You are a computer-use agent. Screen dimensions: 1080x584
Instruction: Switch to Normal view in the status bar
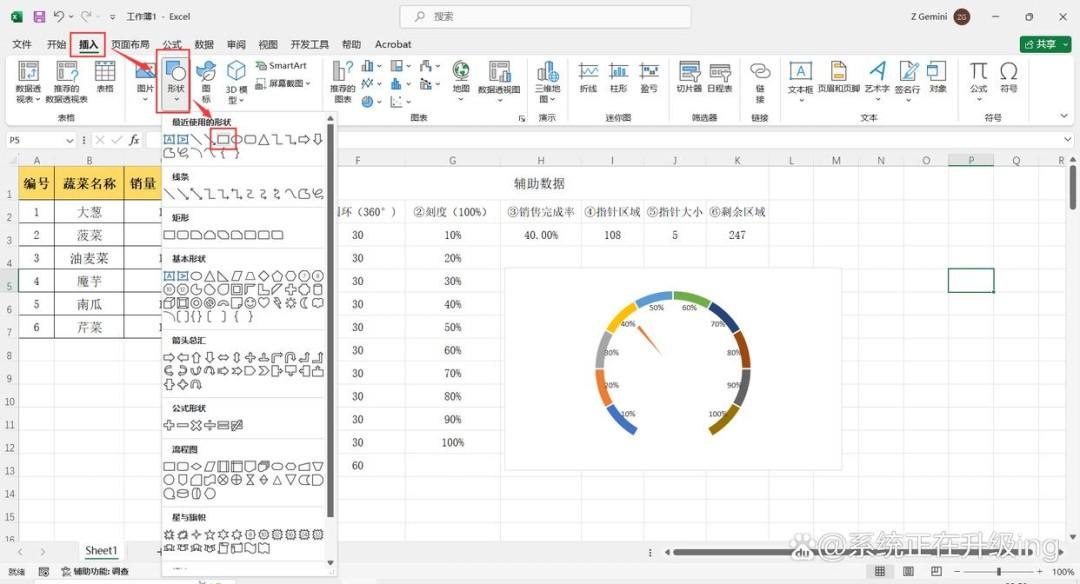click(x=880, y=572)
